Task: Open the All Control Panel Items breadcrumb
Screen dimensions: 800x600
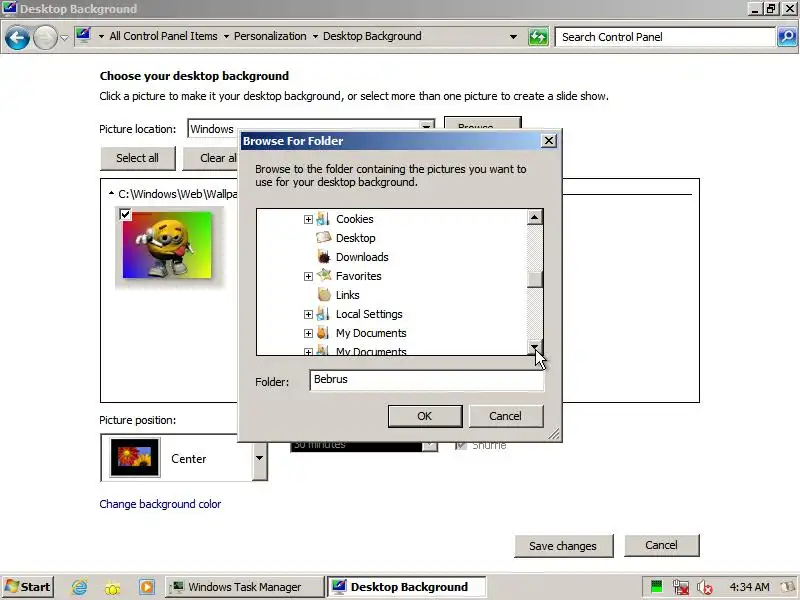Action: coord(163,36)
